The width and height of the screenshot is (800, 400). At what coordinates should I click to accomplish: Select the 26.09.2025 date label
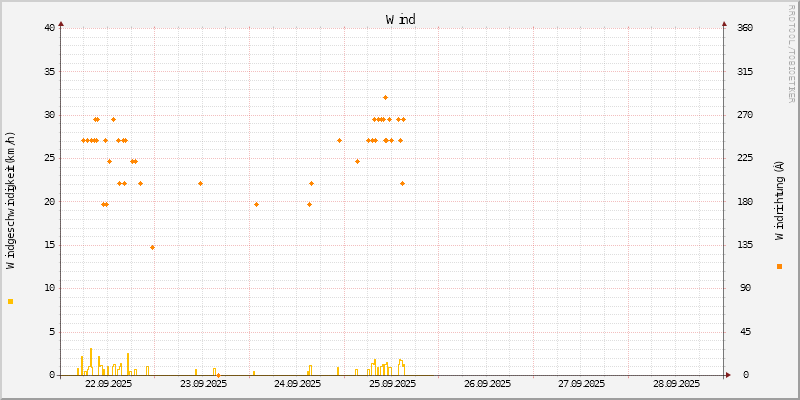point(486,384)
